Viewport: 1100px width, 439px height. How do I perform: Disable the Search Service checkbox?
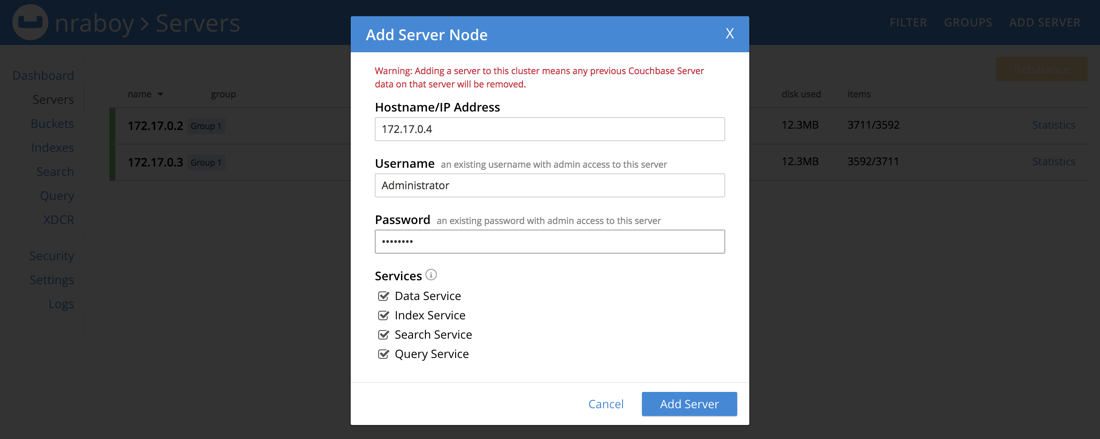tap(383, 335)
